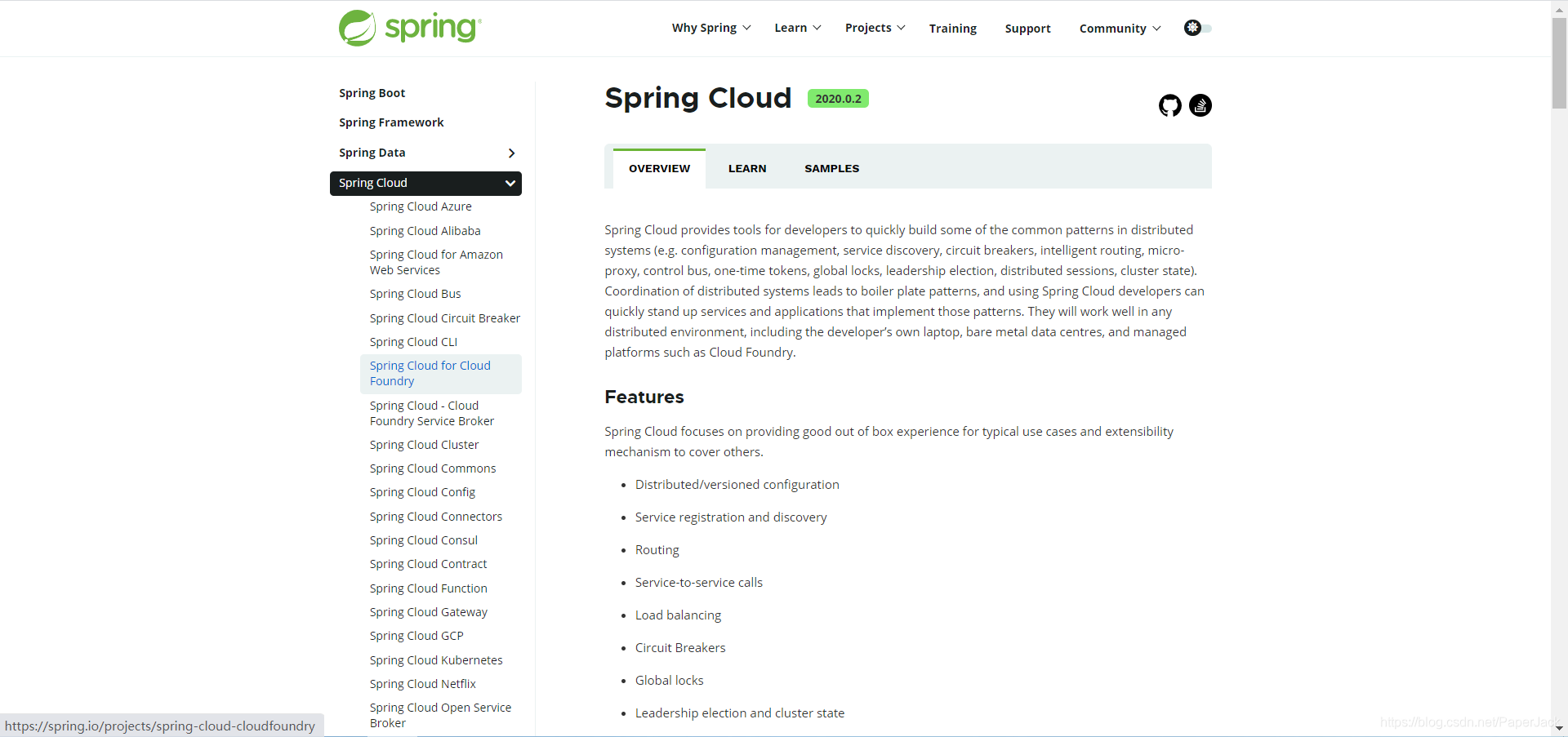Screen dimensions: 1568x737
Task: Open Spring Cloud Connectors
Action: 435,517
